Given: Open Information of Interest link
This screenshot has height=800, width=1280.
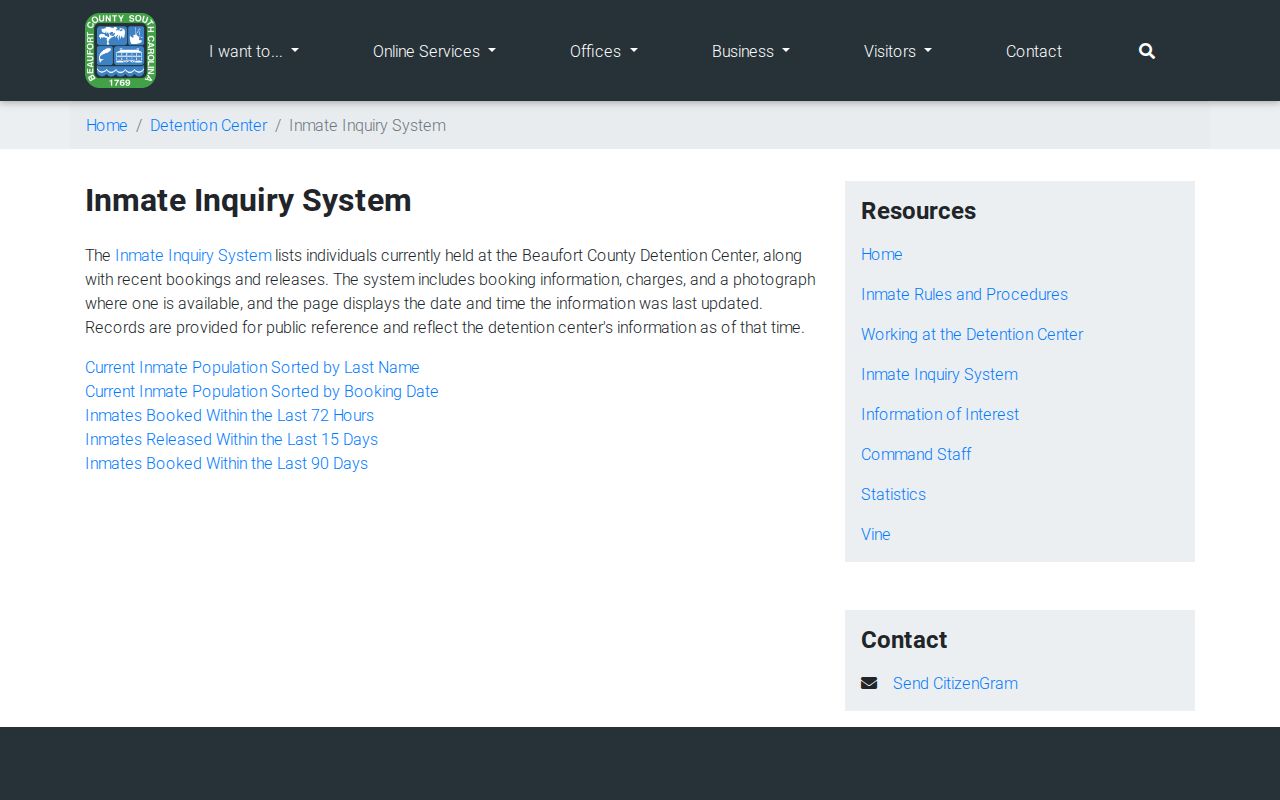Looking at the screenshot, I should (940, 414).
